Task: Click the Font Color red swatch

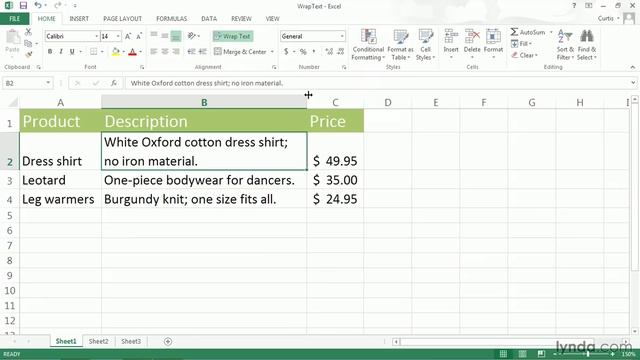Action: coord(132,52)
